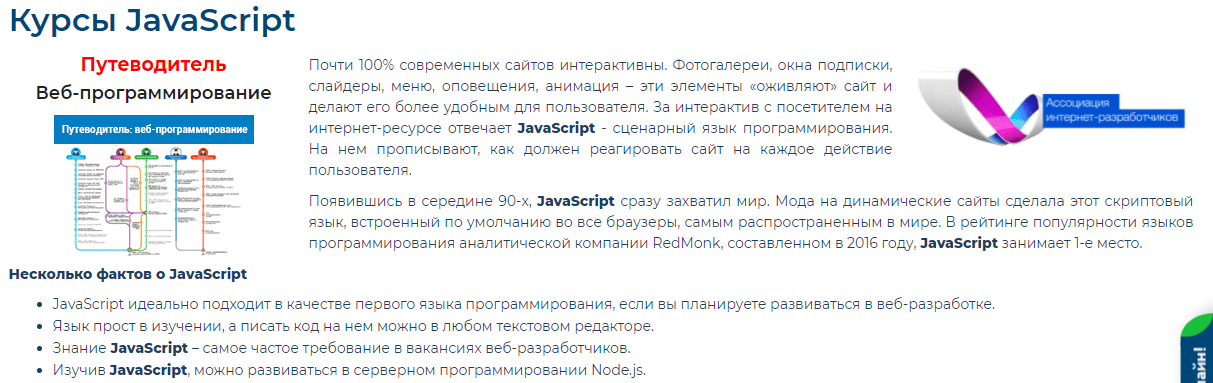Select the green avatar icon in roadmap

[x=146, y=152]
